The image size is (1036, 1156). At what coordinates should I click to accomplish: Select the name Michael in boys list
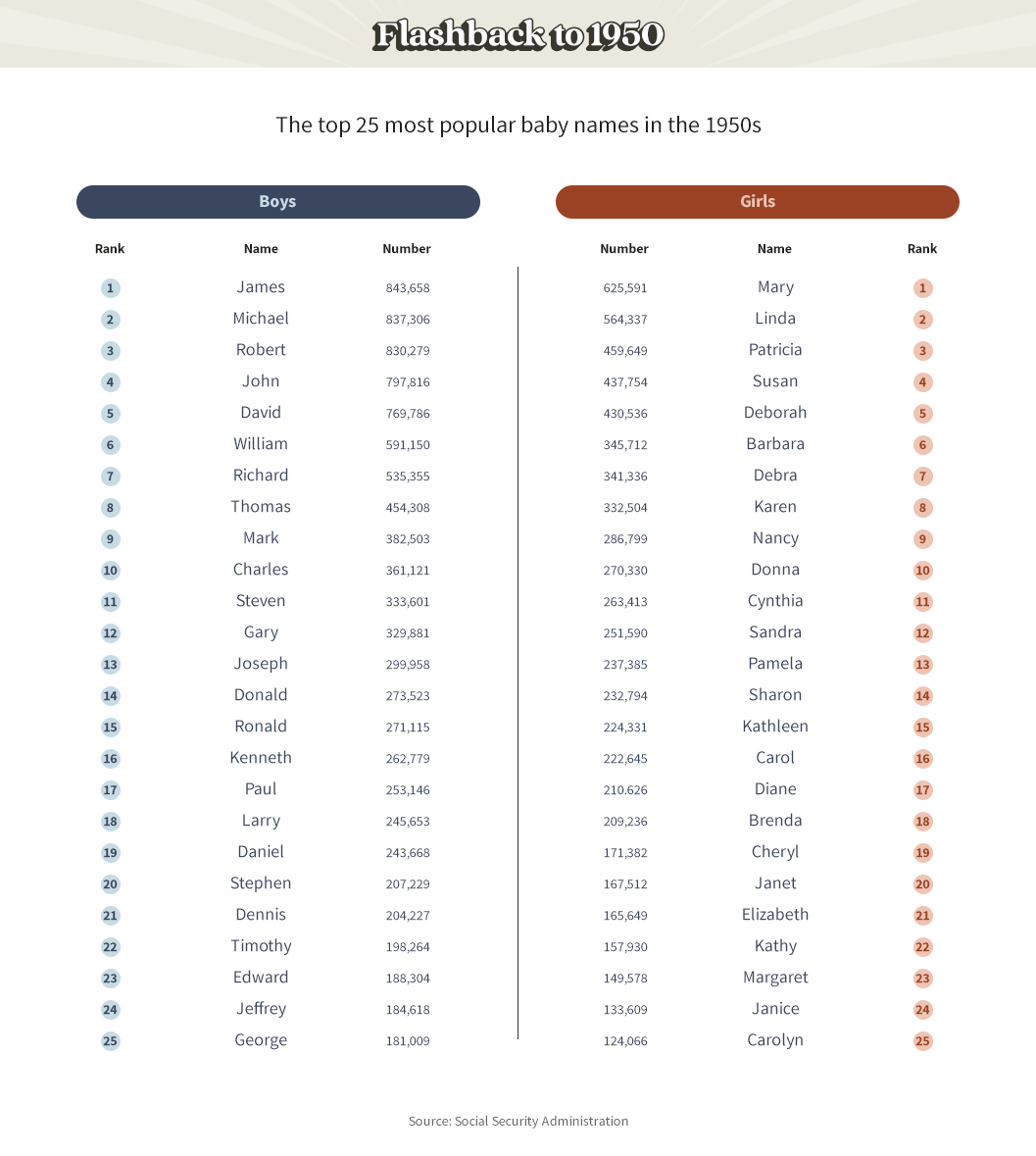coord(261,319)
